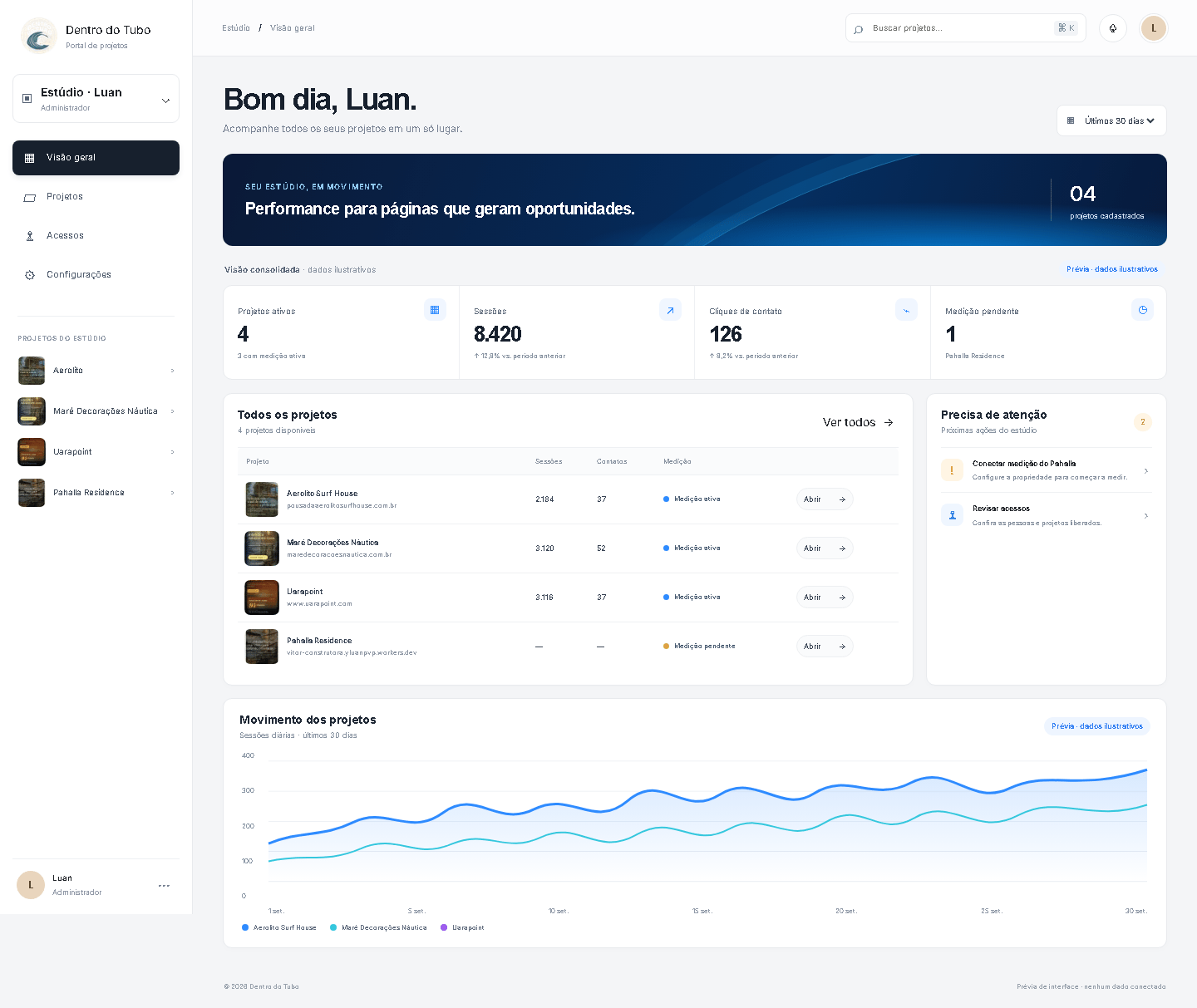Click the round icon button beside the search bar
This screenshot has width=1197, height=1008.
pyautogui.click(x=1113, y=28)
